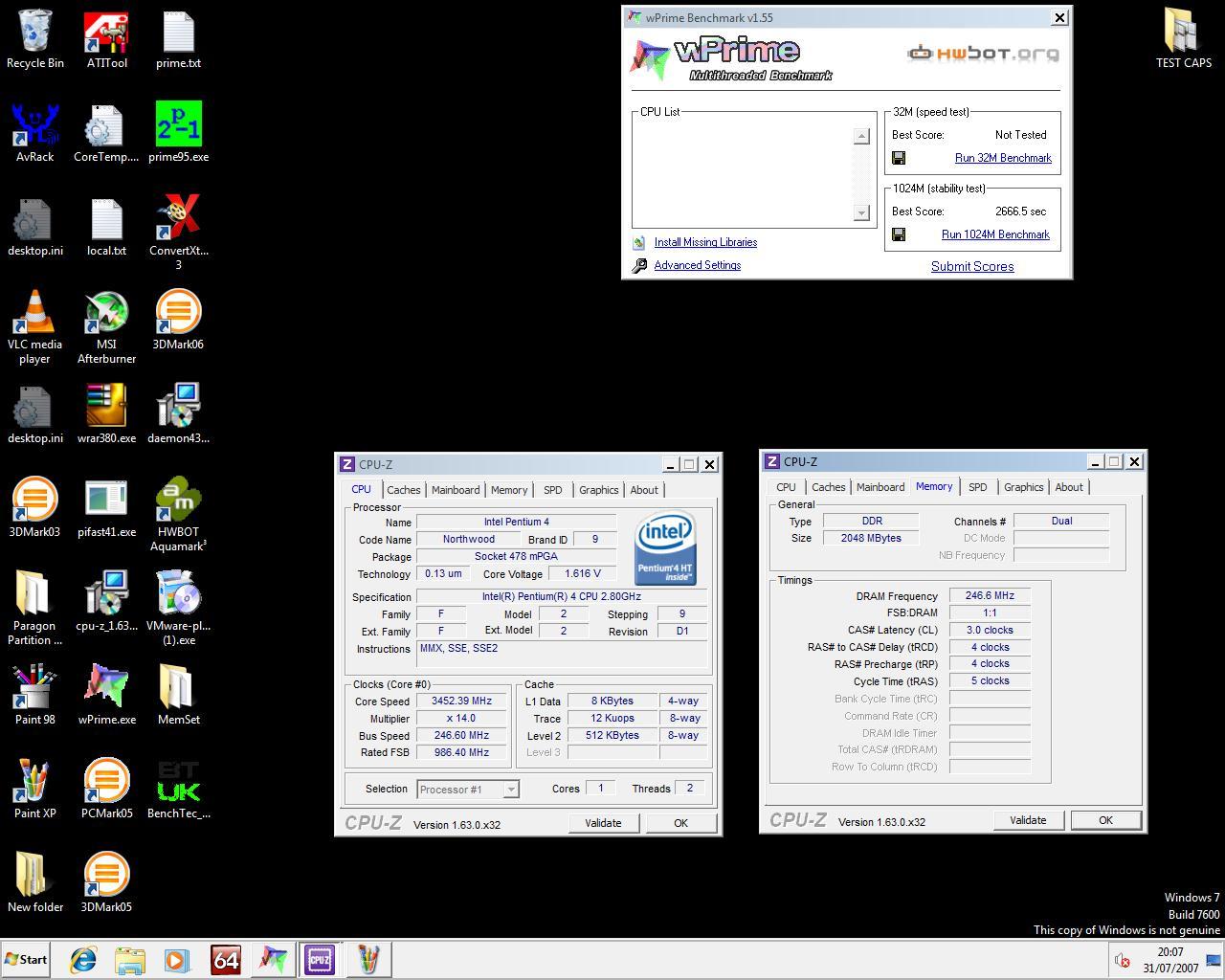Click the 32M benchmark save disk icon
The image size is (1225, 980).
click(x=899, y=158)
